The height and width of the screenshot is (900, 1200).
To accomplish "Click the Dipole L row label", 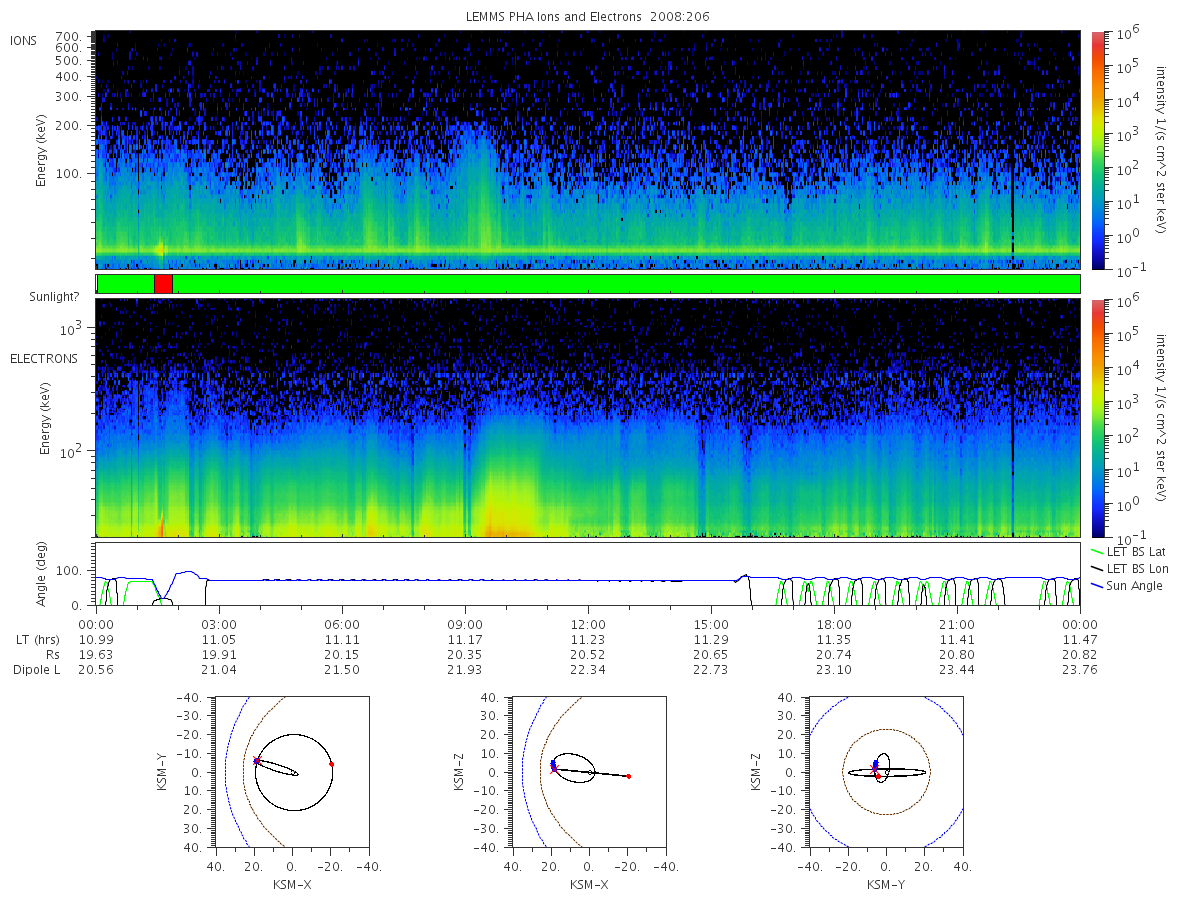I will (x=36, y=669).
